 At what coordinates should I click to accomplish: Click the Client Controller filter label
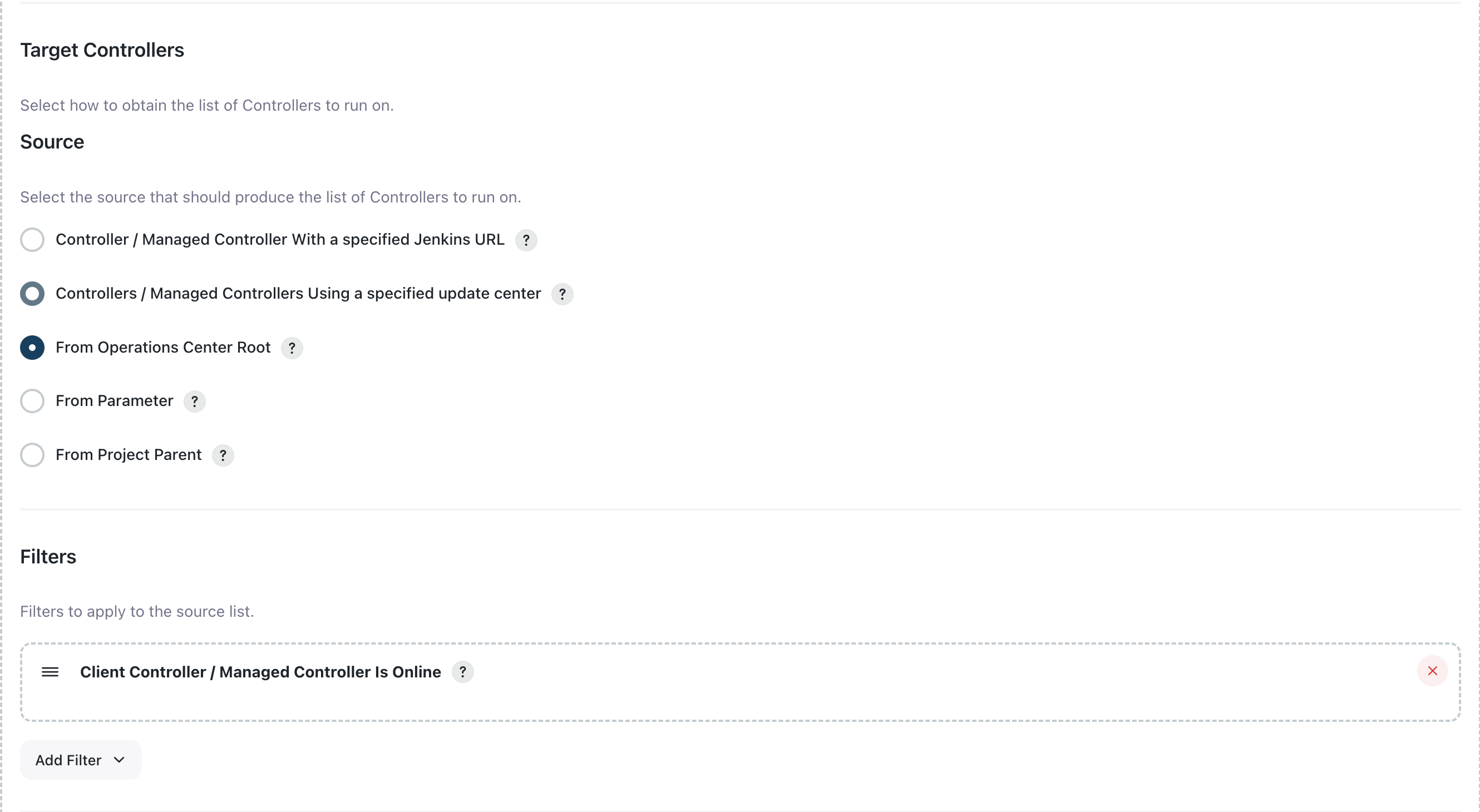point(261,671)
